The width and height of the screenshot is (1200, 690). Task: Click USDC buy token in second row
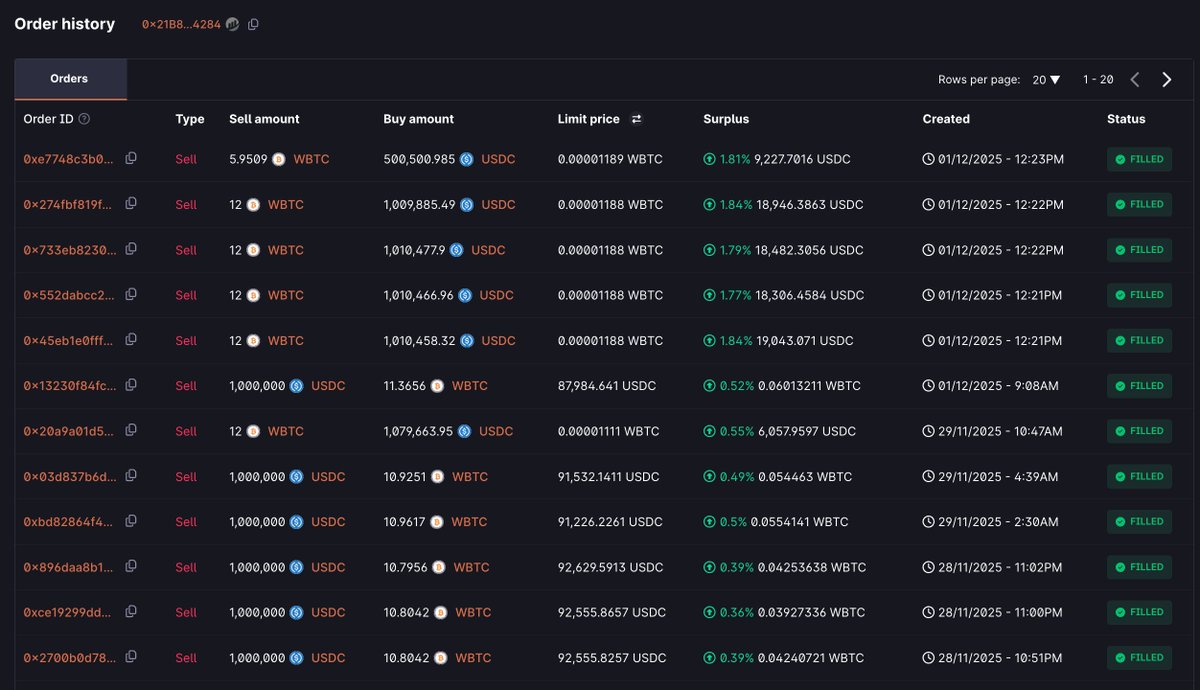(498, 205)
